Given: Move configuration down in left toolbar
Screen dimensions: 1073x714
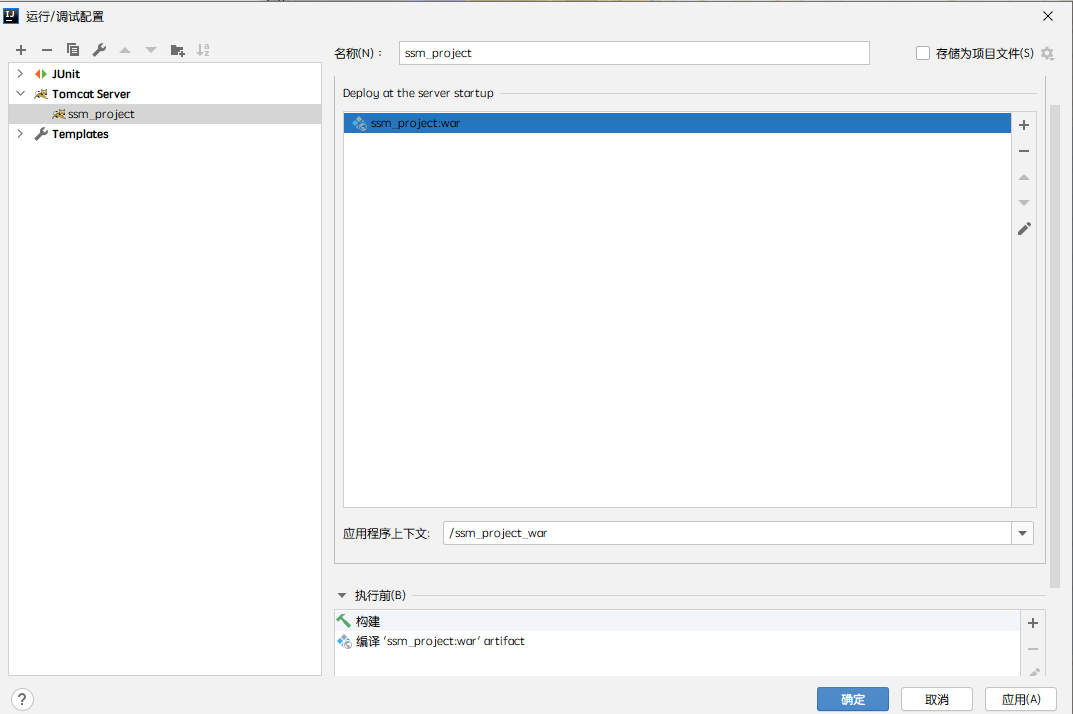Looking at the screenshot, I should pos(151,50).
